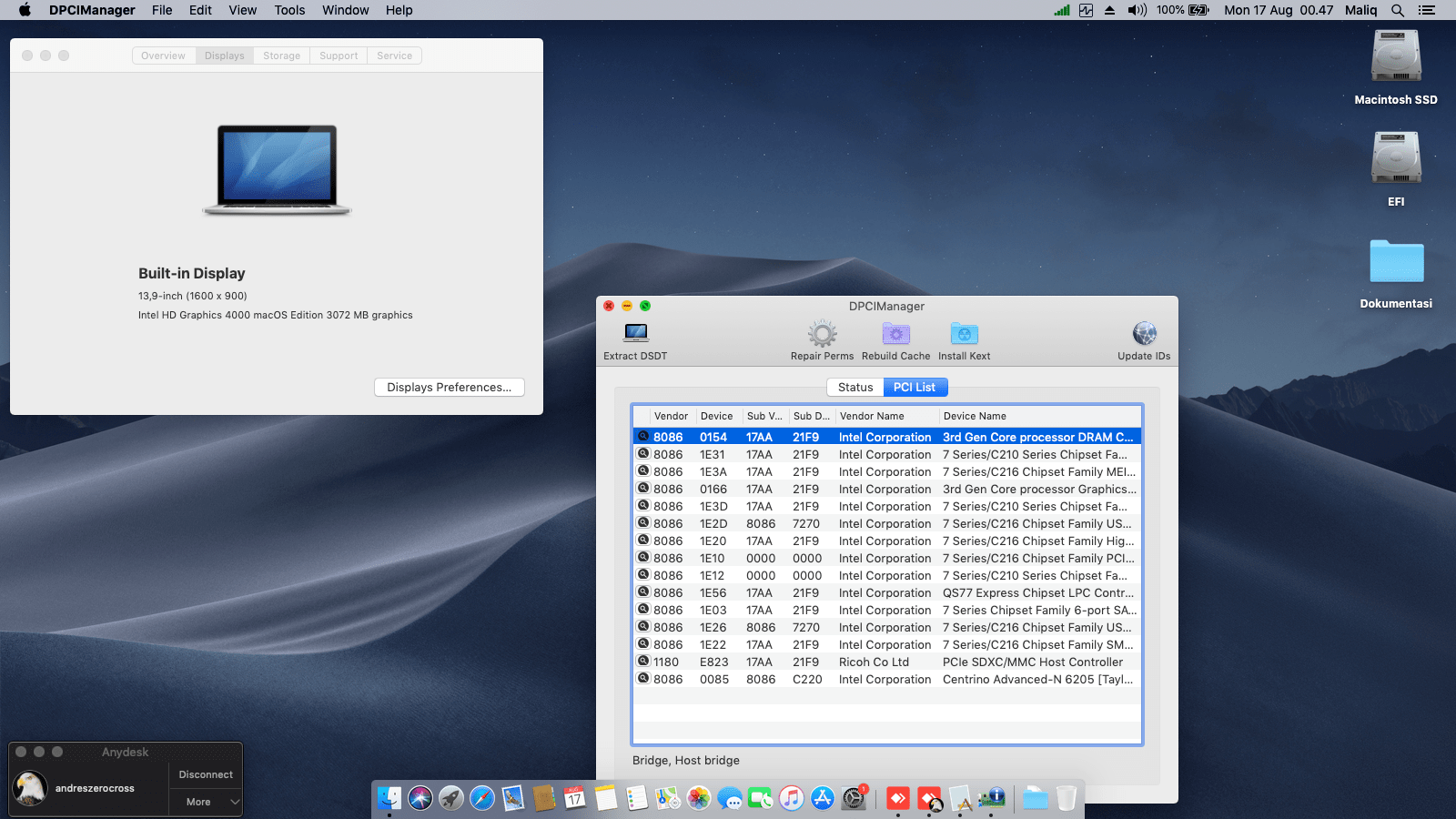Open System Preferences in the Dock
The image size is (1456, 819).
click(854, 798)
